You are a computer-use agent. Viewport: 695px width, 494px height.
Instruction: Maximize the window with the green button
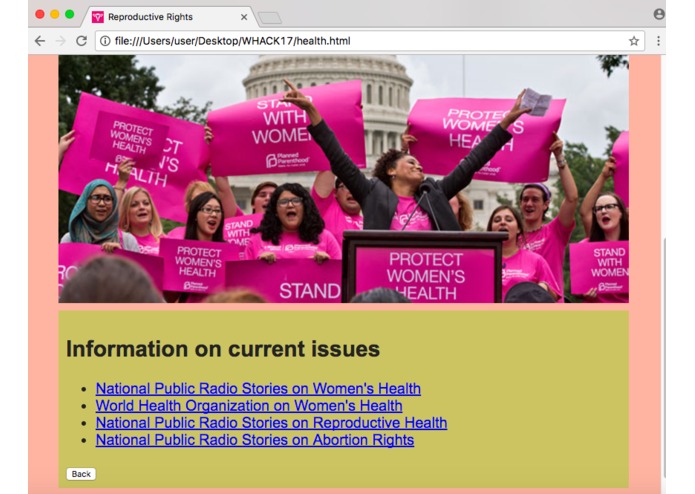click(70, 14)
